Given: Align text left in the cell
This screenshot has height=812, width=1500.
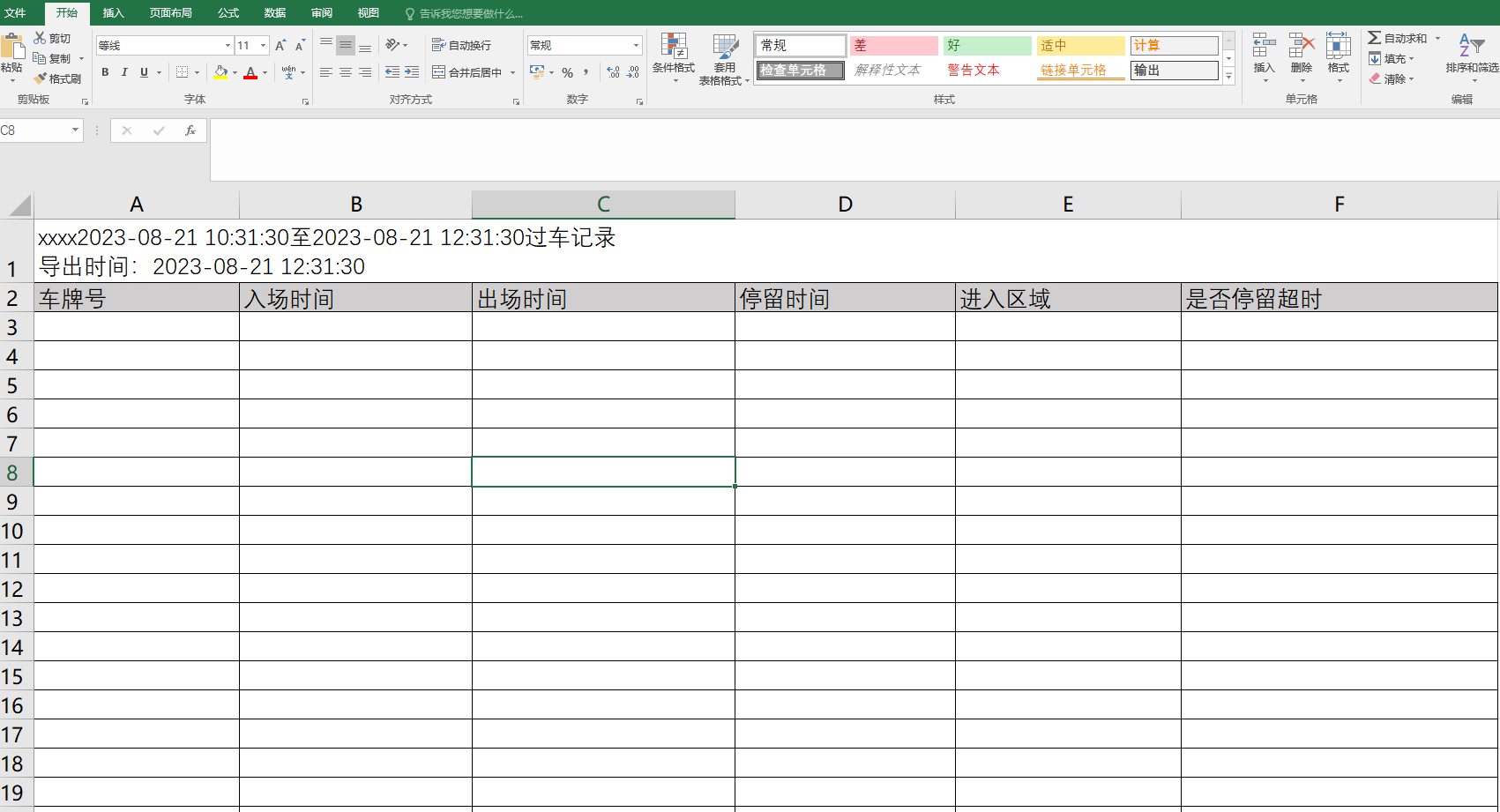Looking at the screenshot, I should (x=326, y=72).
